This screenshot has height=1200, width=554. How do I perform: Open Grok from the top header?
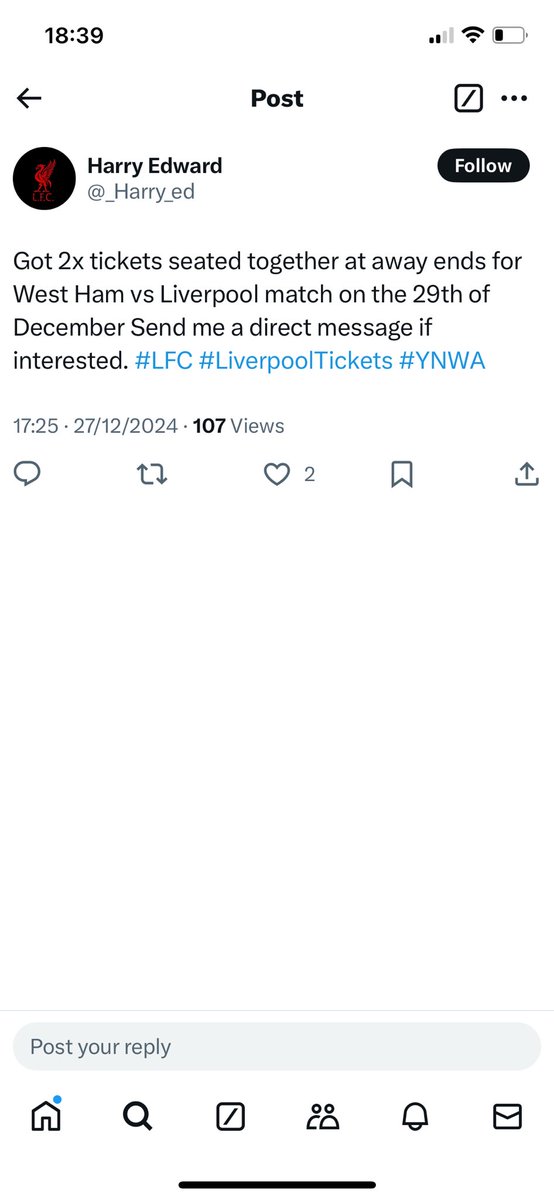pyautogui.click(x=468, y=98)
